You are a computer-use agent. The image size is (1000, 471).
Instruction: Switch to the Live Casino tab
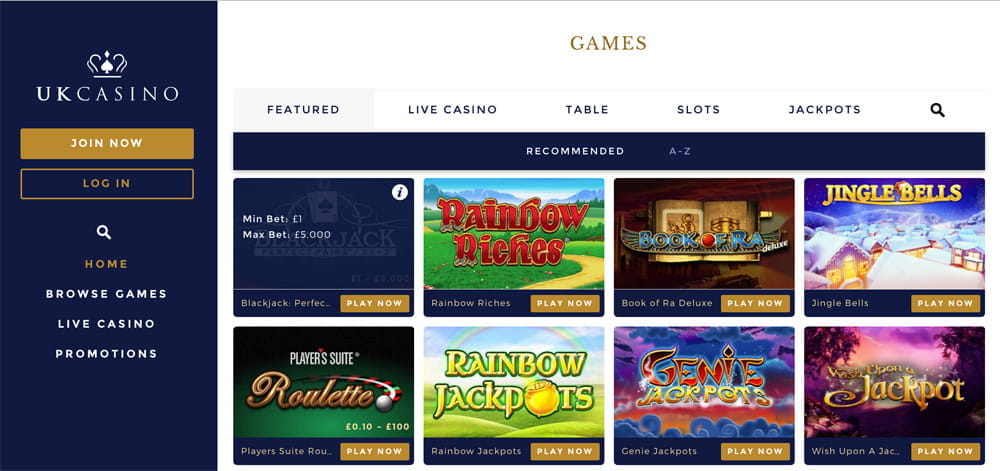(x=452, y=110)
